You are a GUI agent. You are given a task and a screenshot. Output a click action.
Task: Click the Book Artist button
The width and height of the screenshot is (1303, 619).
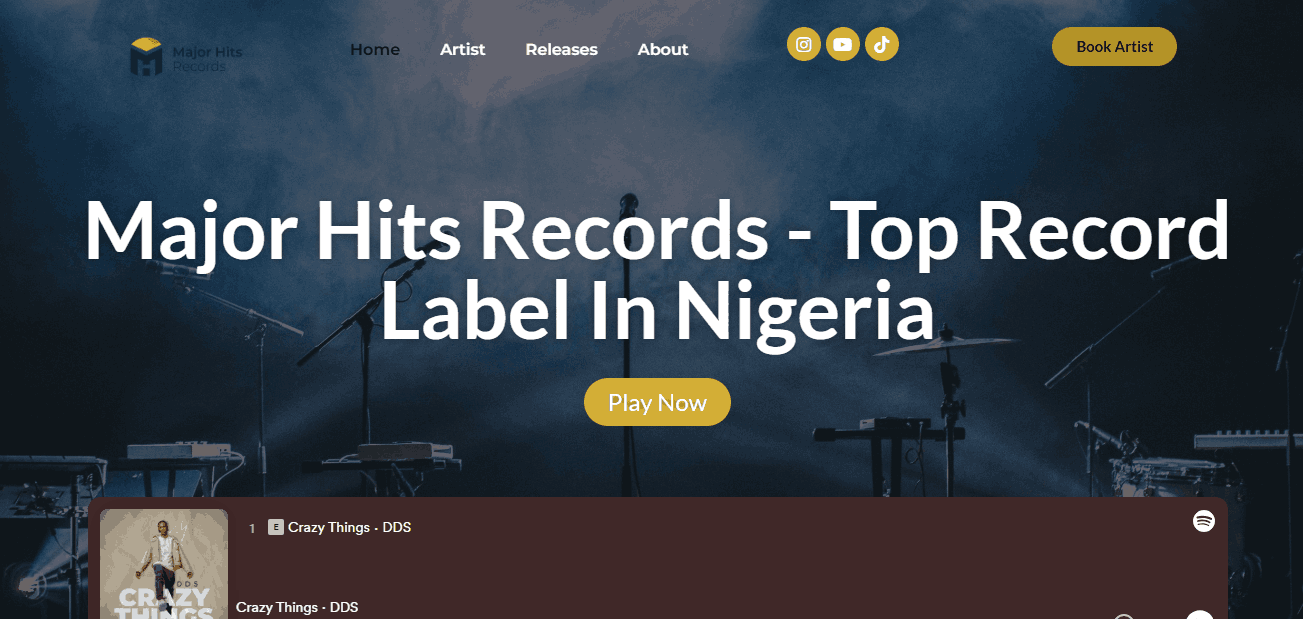(1114, 46)
